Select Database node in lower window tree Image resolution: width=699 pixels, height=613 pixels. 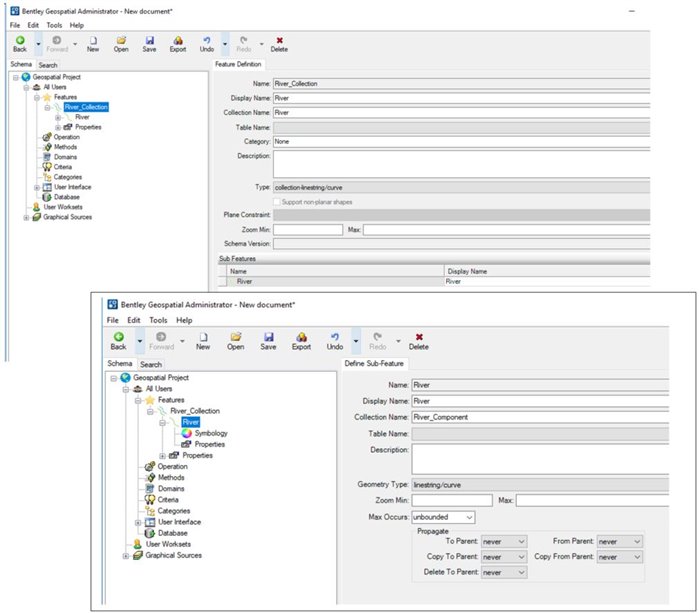(x=173, y=533)
